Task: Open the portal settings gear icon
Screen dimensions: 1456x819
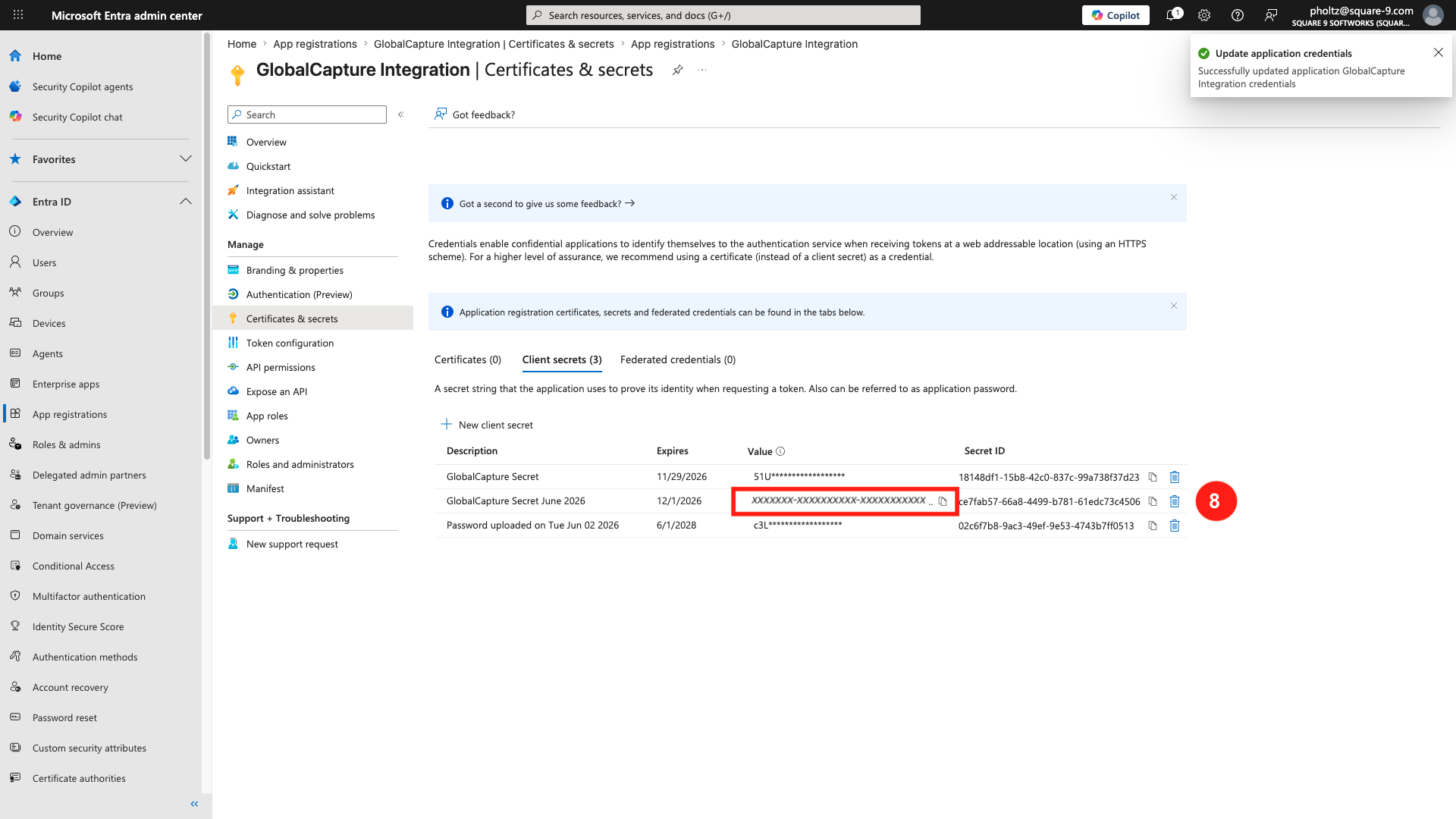Action: tap(1204, 15)
